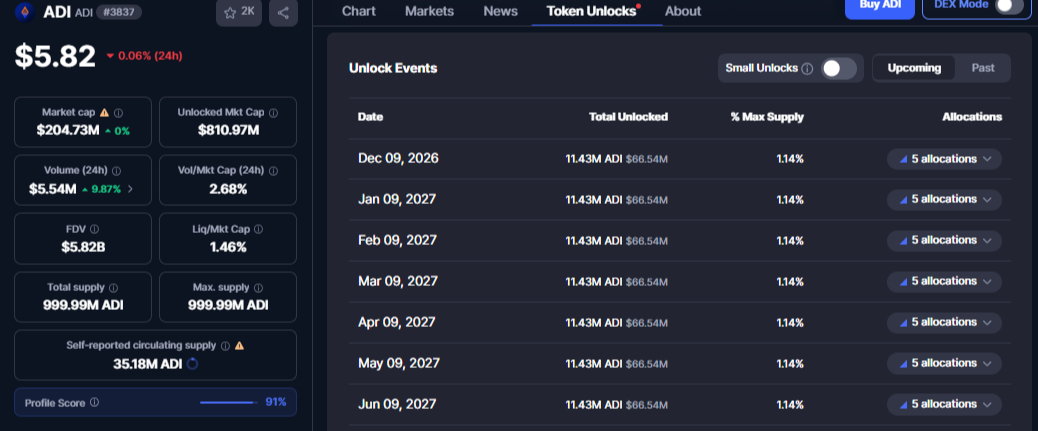Open the Token Unlocks tab

point(593,11)
